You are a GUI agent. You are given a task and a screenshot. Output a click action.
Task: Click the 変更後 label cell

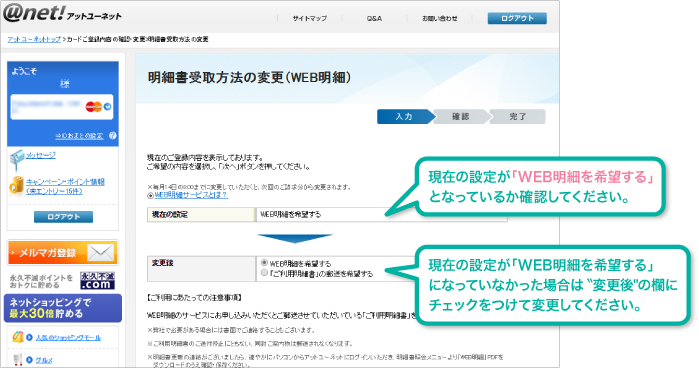coord(201,269)
